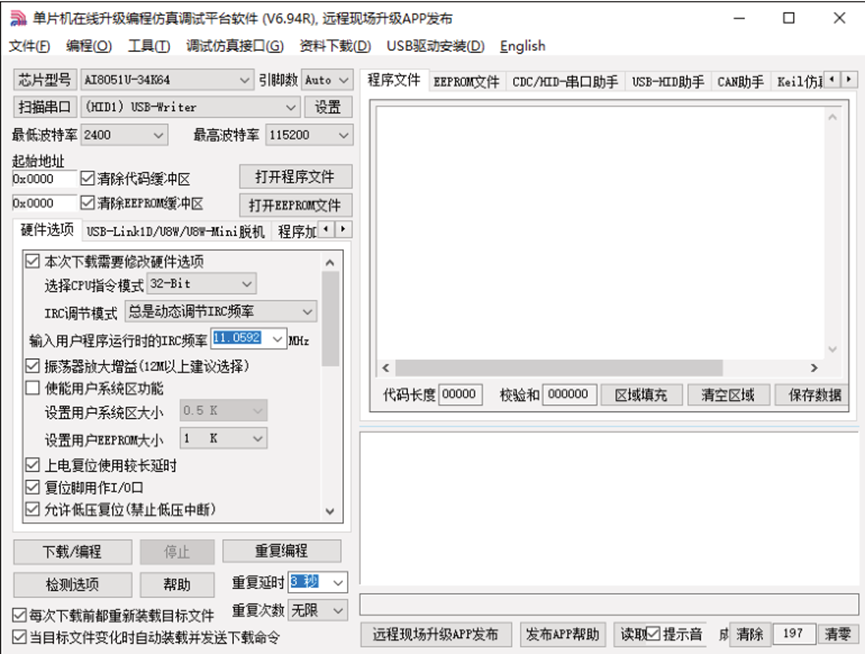Open 引脚数 Auto dropdown
The width and height of the screenshot is (865, 654).
[x=327, y=80]
